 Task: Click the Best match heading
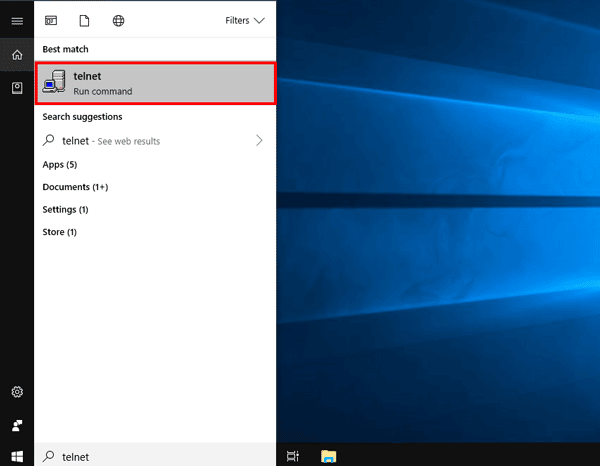click(x=65, y=49)
